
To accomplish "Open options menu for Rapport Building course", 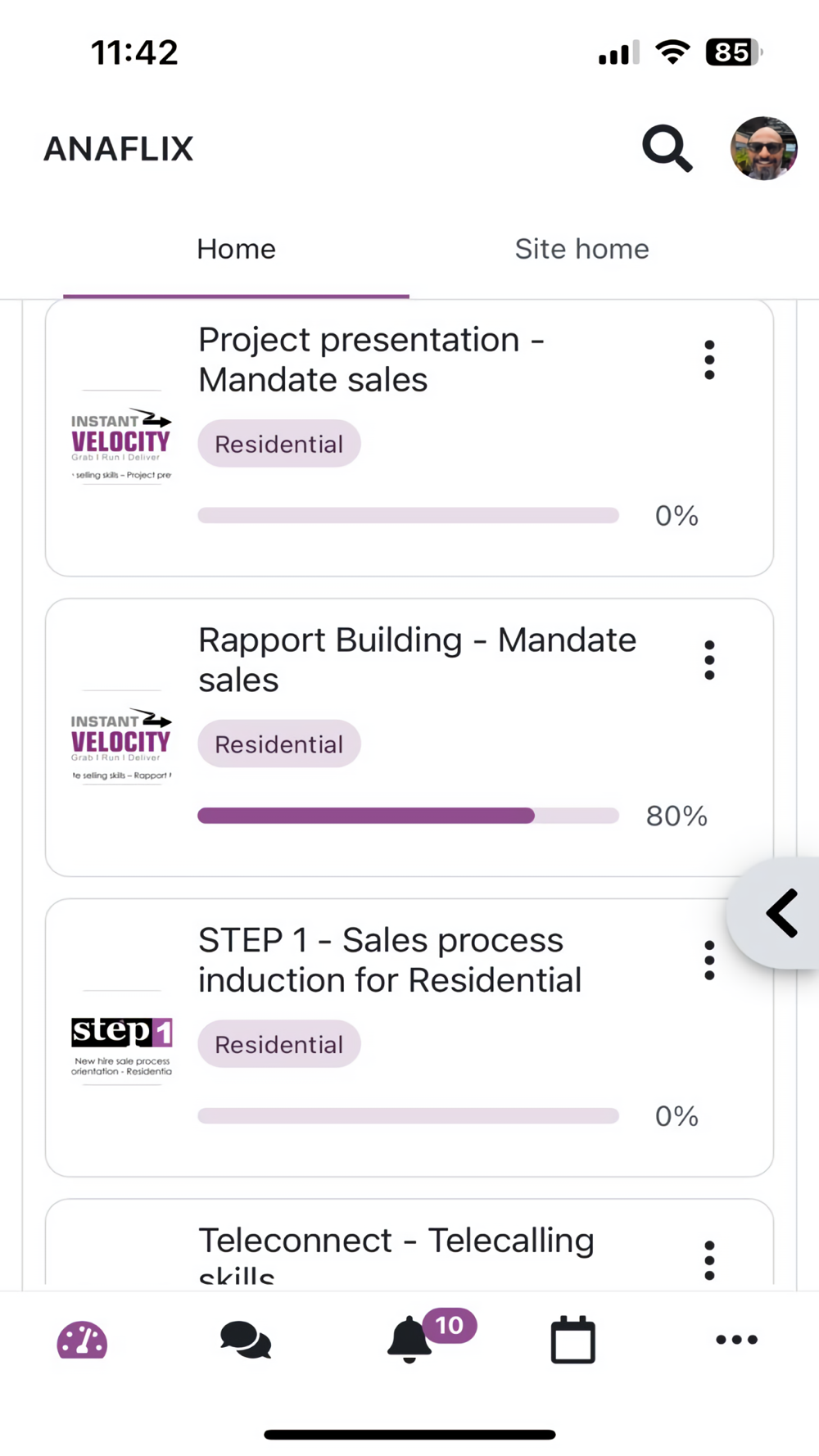I will [x=709, y=660].
